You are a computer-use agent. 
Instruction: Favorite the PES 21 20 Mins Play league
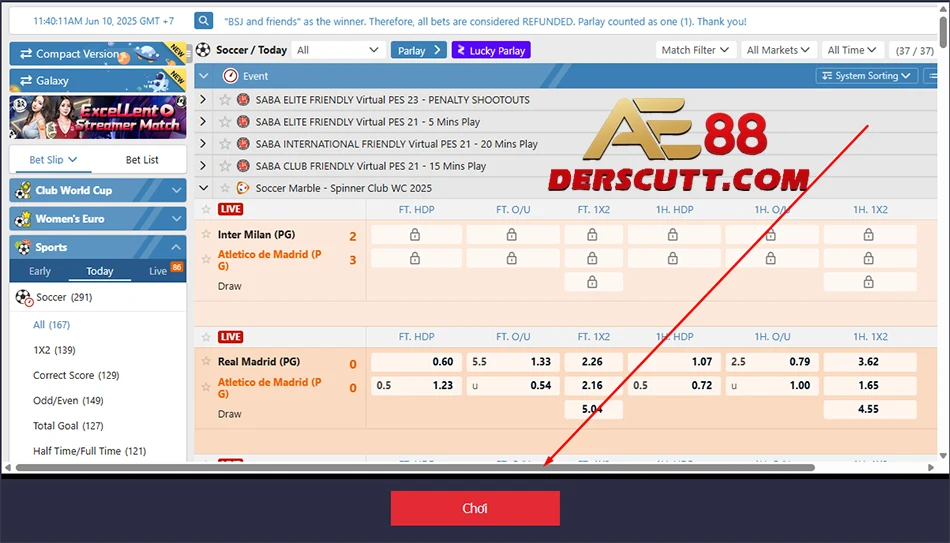(225, 144)
